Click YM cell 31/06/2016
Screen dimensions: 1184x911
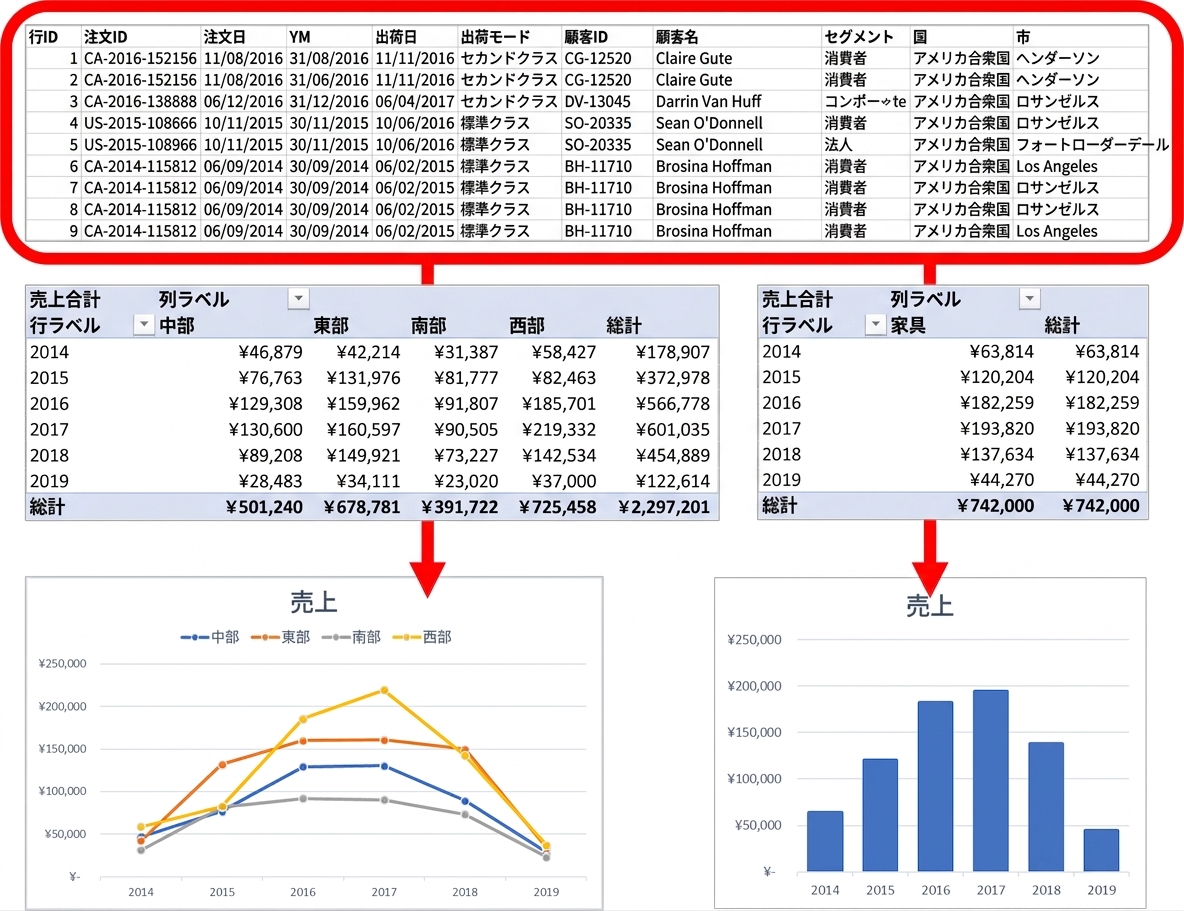pos(329,80)
